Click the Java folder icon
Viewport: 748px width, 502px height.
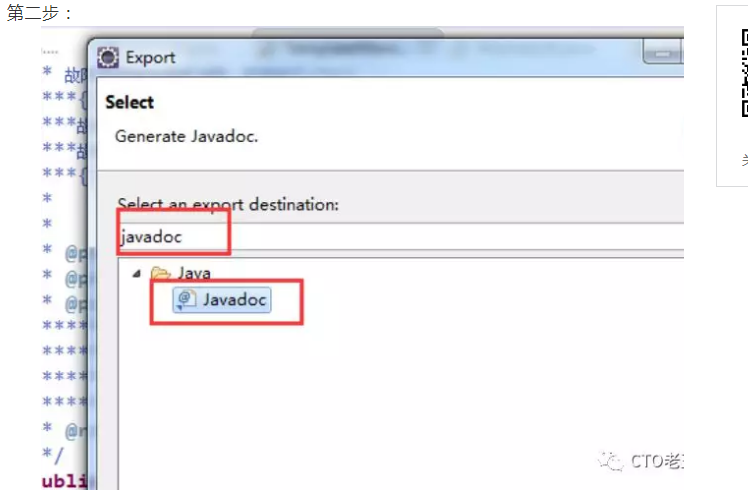[161, 273]
